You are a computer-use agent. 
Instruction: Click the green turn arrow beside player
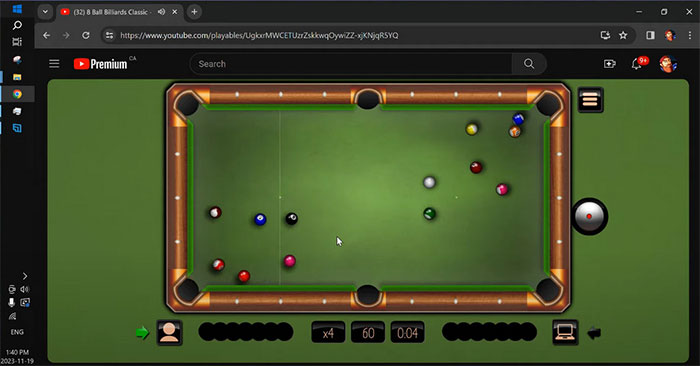point(142,333)
